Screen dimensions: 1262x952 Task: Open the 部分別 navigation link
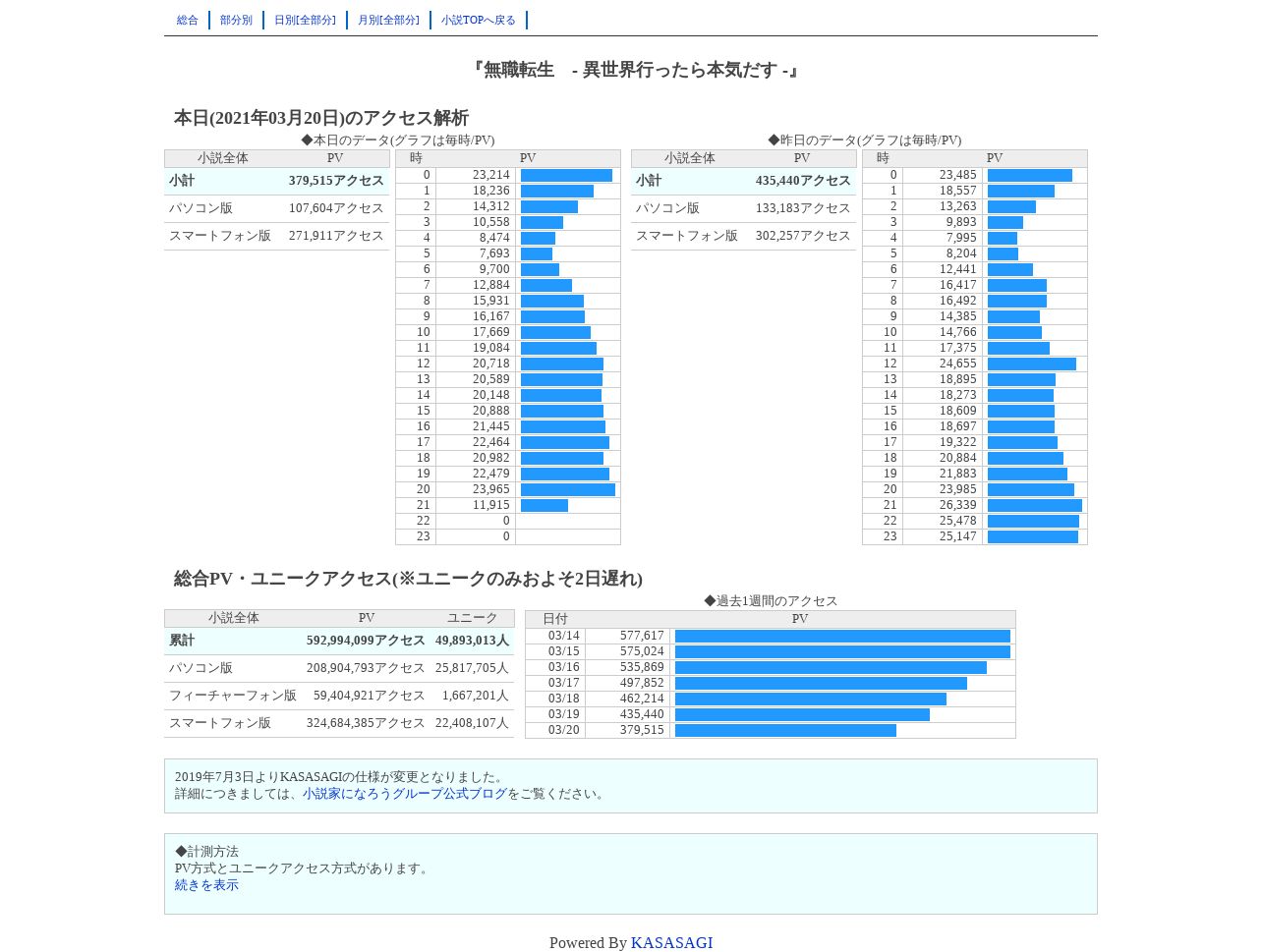tap(236, 20)
